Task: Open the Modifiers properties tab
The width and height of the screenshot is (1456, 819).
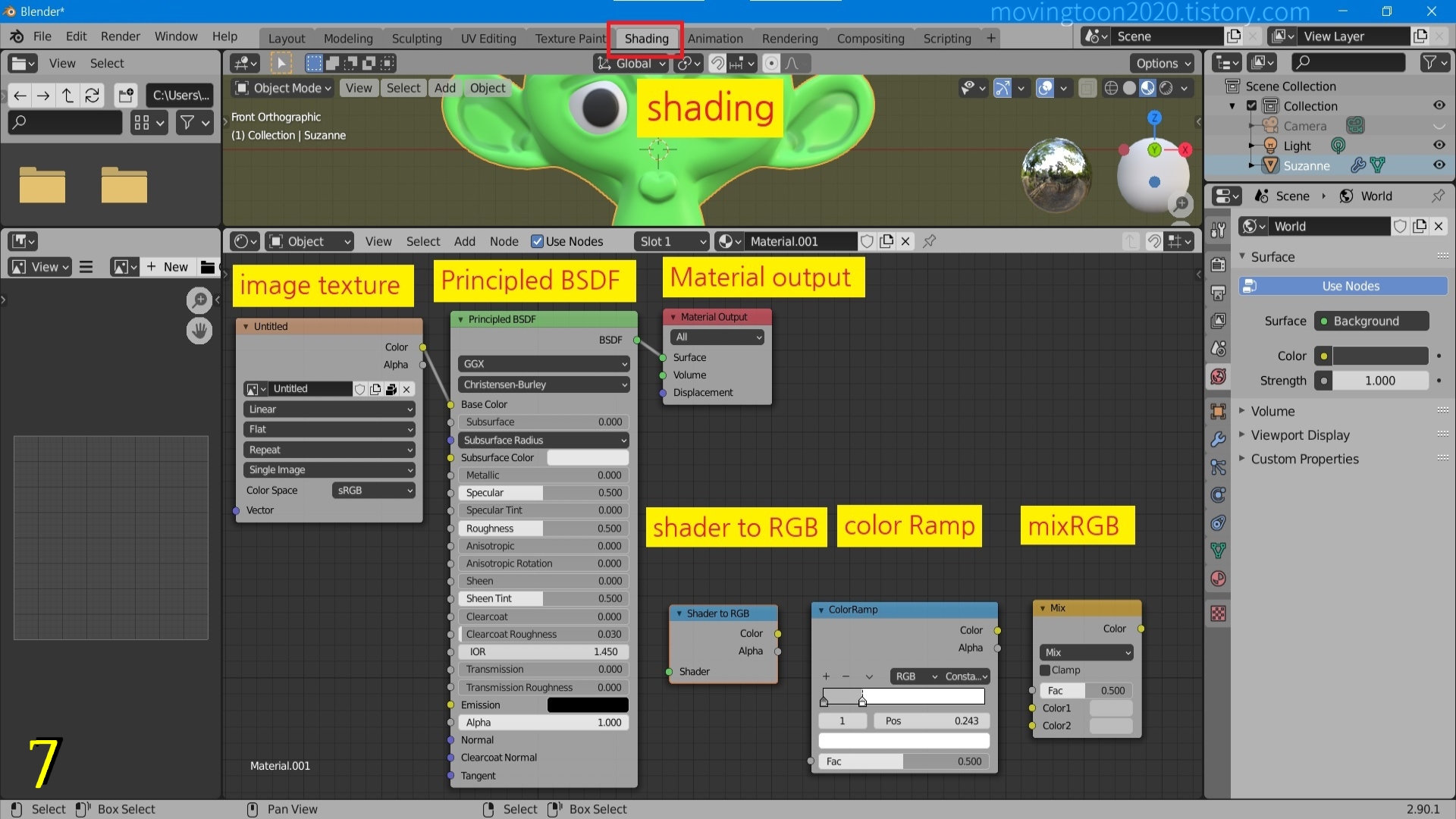Action: tap(1218, 439)
